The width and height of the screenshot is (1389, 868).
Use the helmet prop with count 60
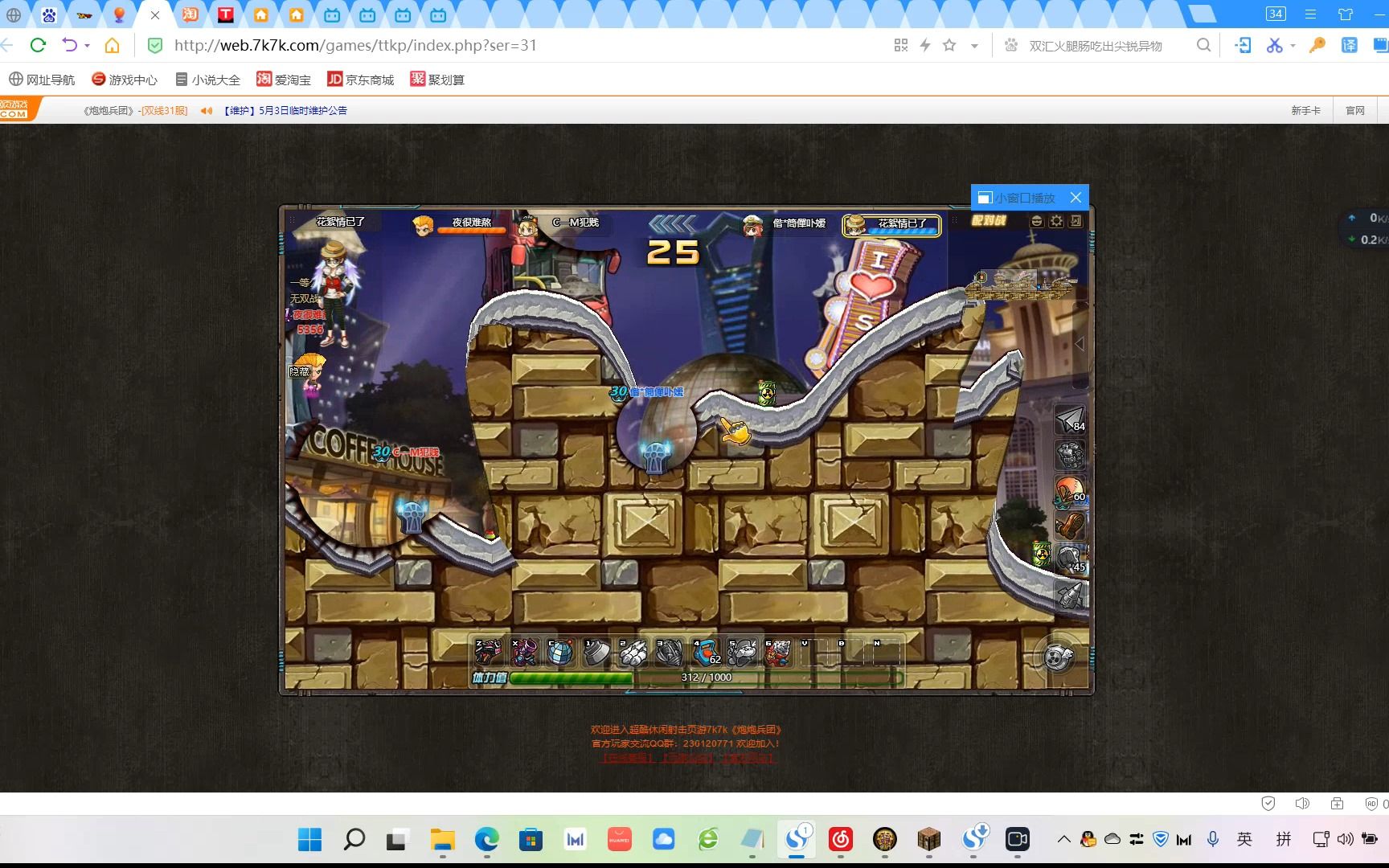point(1070,489)
